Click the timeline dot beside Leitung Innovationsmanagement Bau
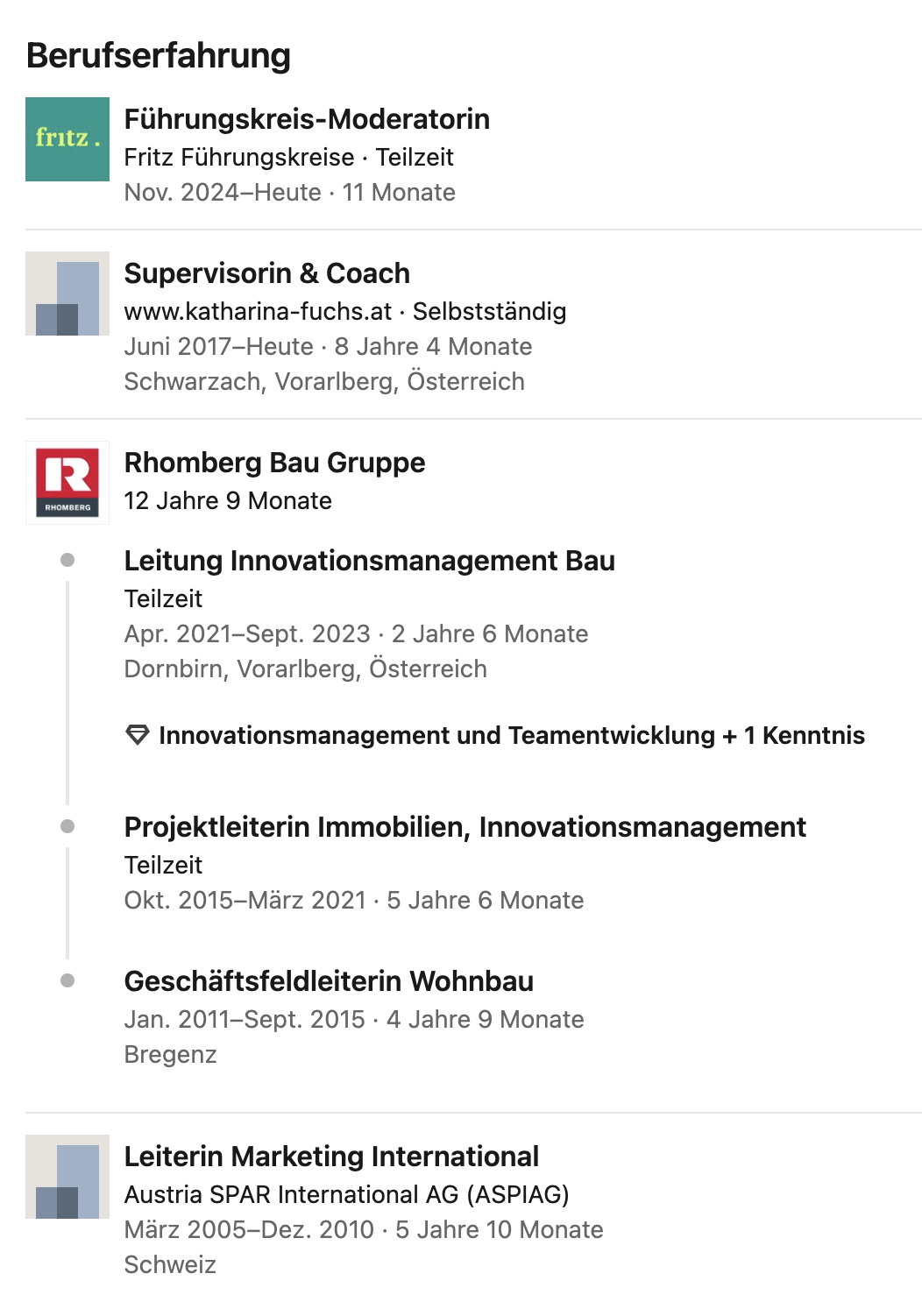The width and height of the screenshot is (922, 1316). click(x=67, y=560)
